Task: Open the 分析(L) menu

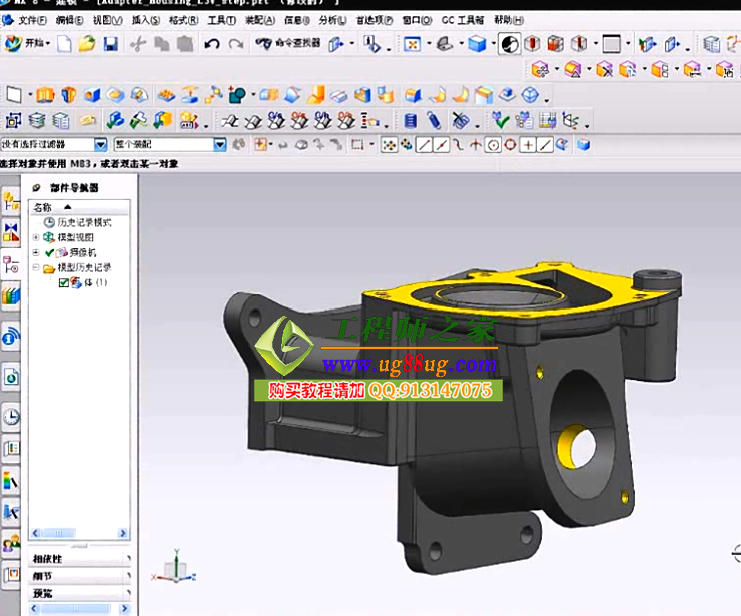Action: tap(331, 20)
